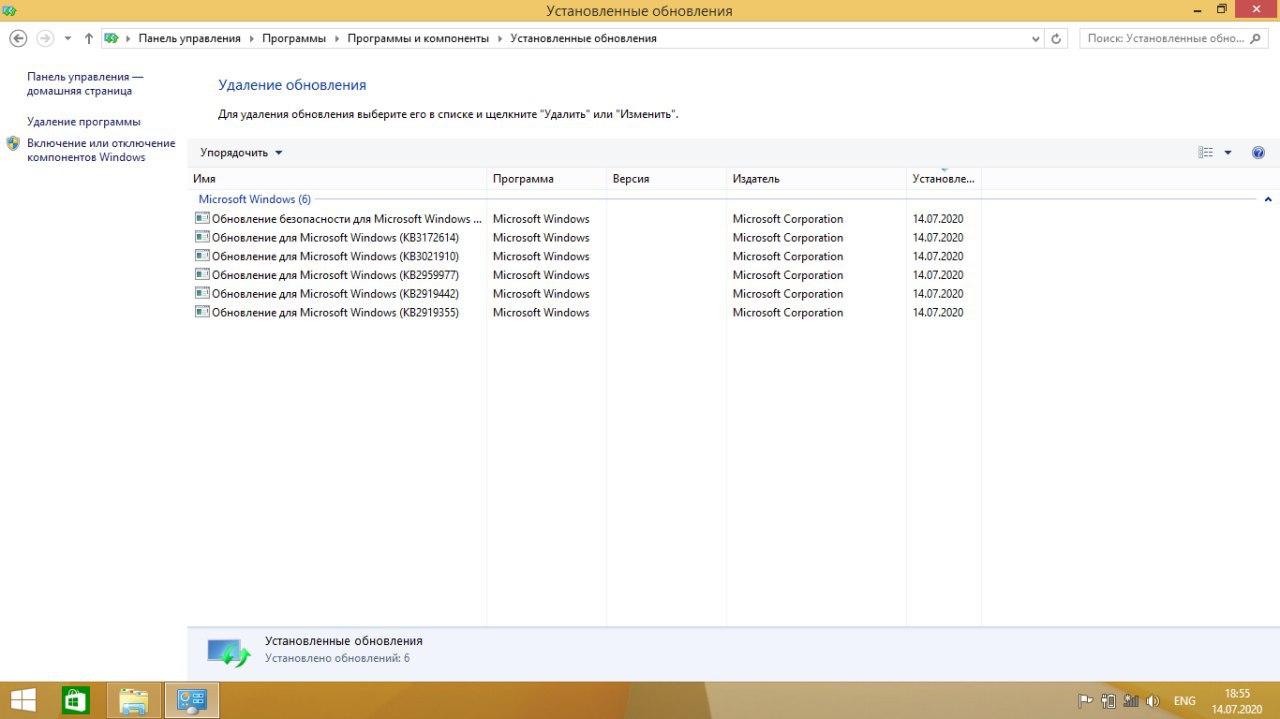Focus the search installed updates field
1280x719 pixels.
click(x=1165, y=38)
